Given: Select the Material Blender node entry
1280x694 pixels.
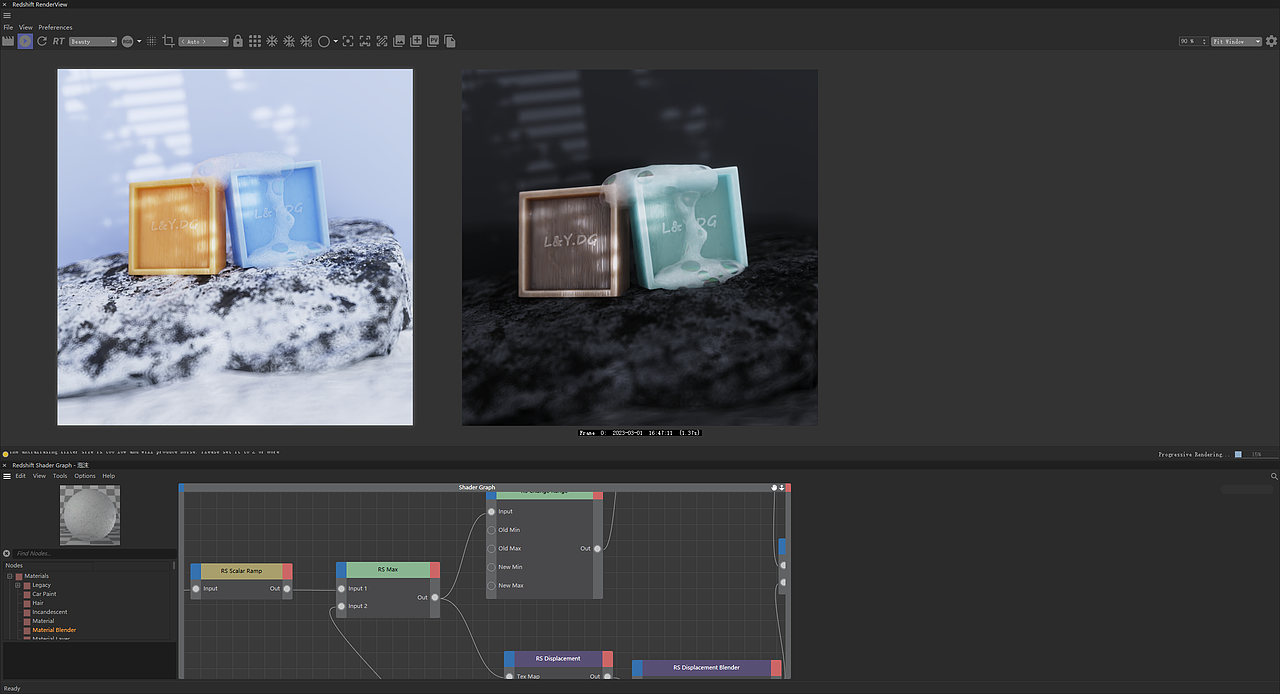Looking at the screenshot, I should click(54, 630).
